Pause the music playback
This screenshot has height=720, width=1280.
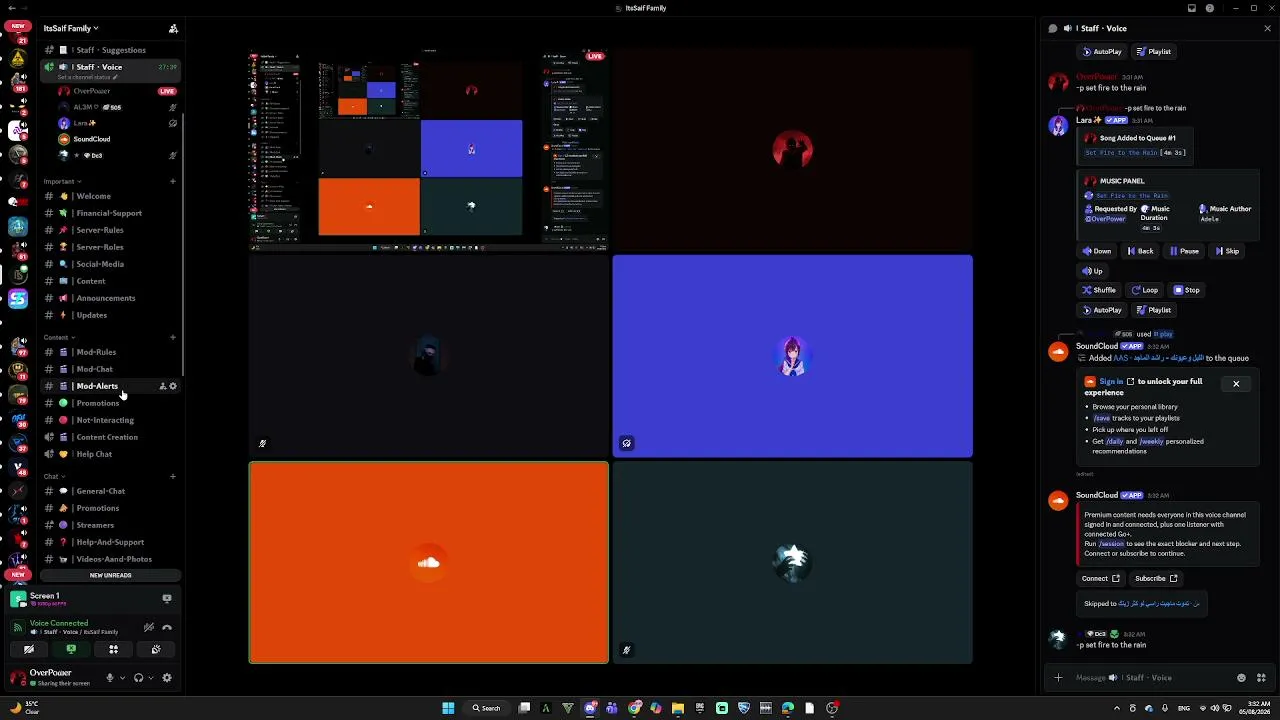1184,251
